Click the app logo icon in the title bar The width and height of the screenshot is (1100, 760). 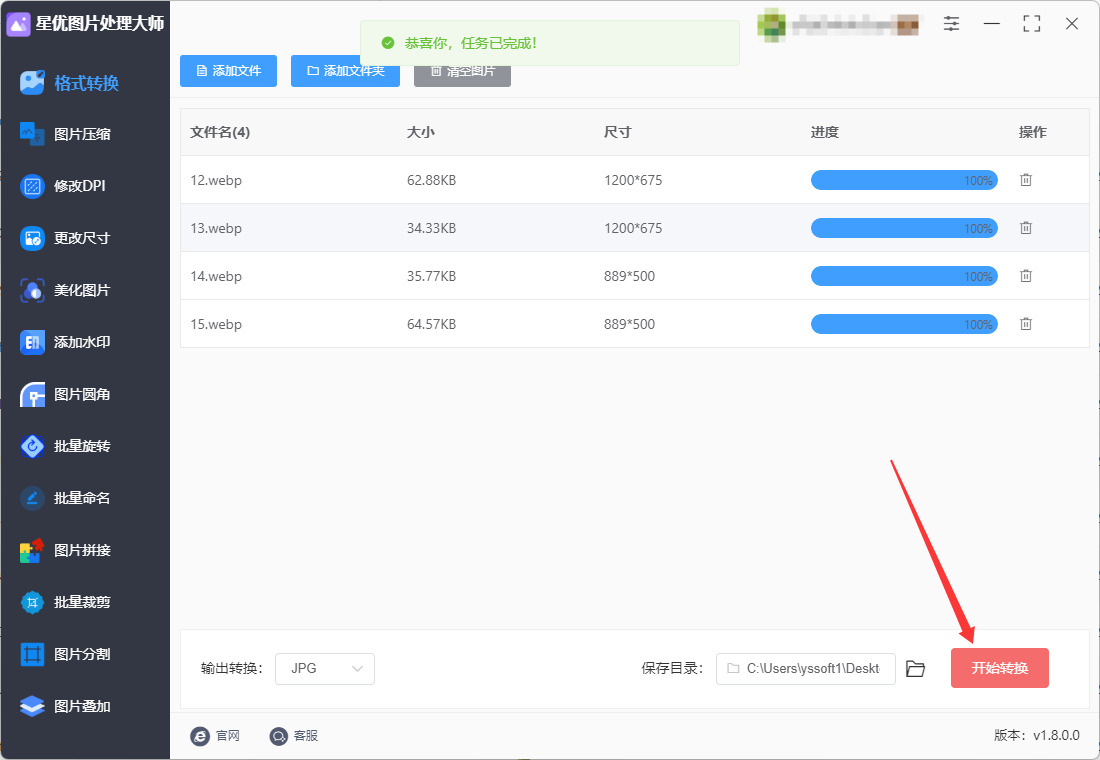click(x=18, y=24)
